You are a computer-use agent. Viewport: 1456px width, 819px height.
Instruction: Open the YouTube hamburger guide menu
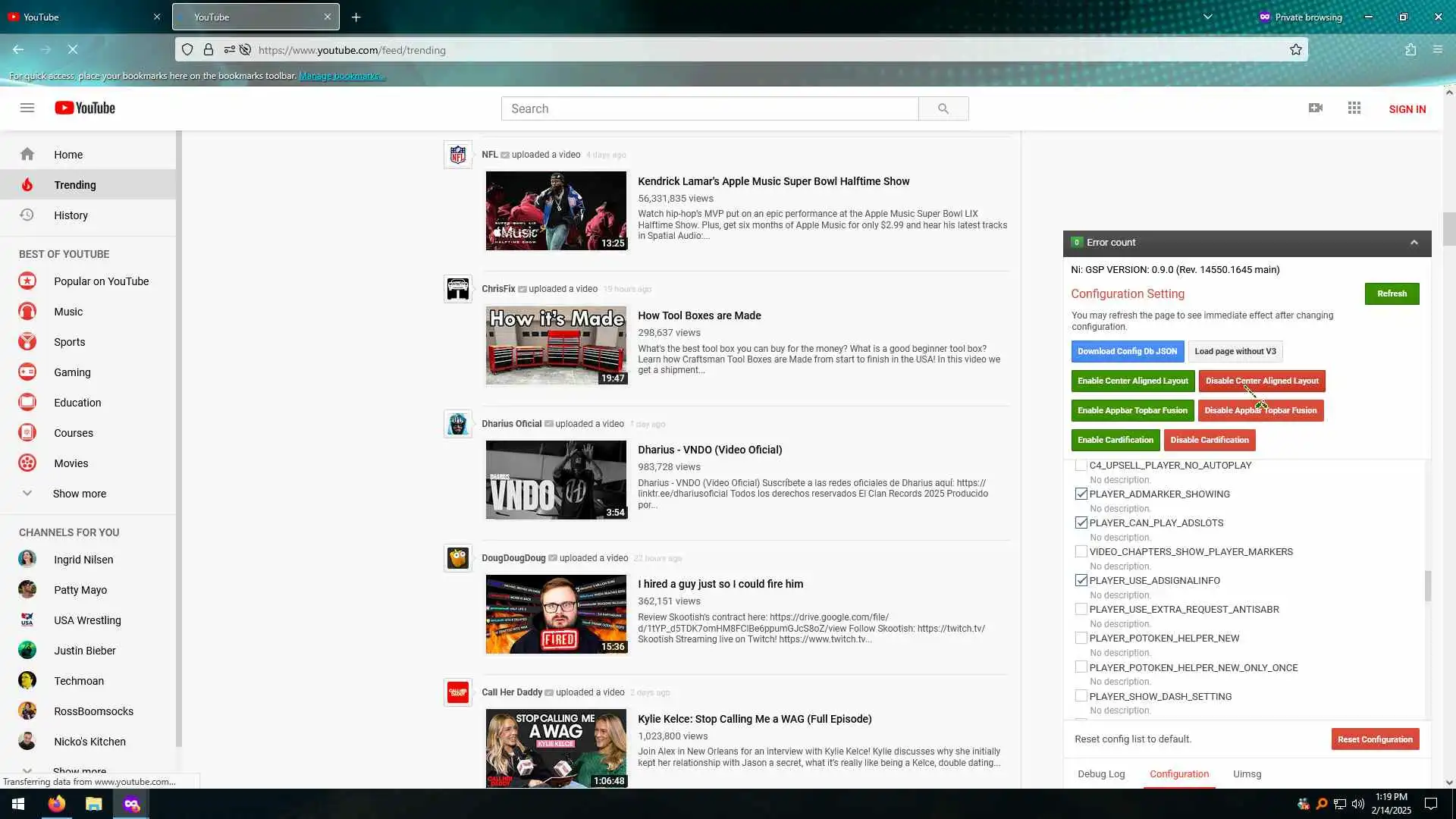point(27,108)
